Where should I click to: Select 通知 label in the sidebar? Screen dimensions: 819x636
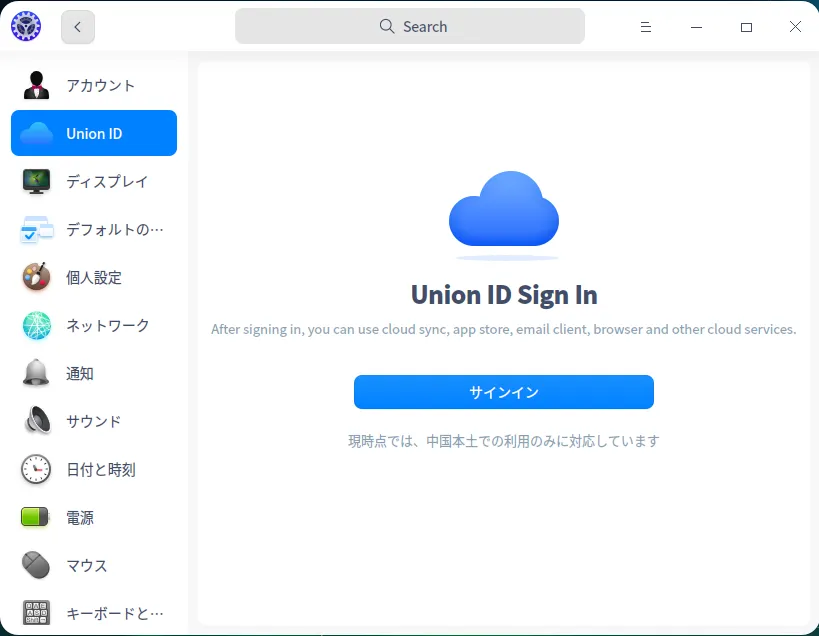tap(80, 373)
